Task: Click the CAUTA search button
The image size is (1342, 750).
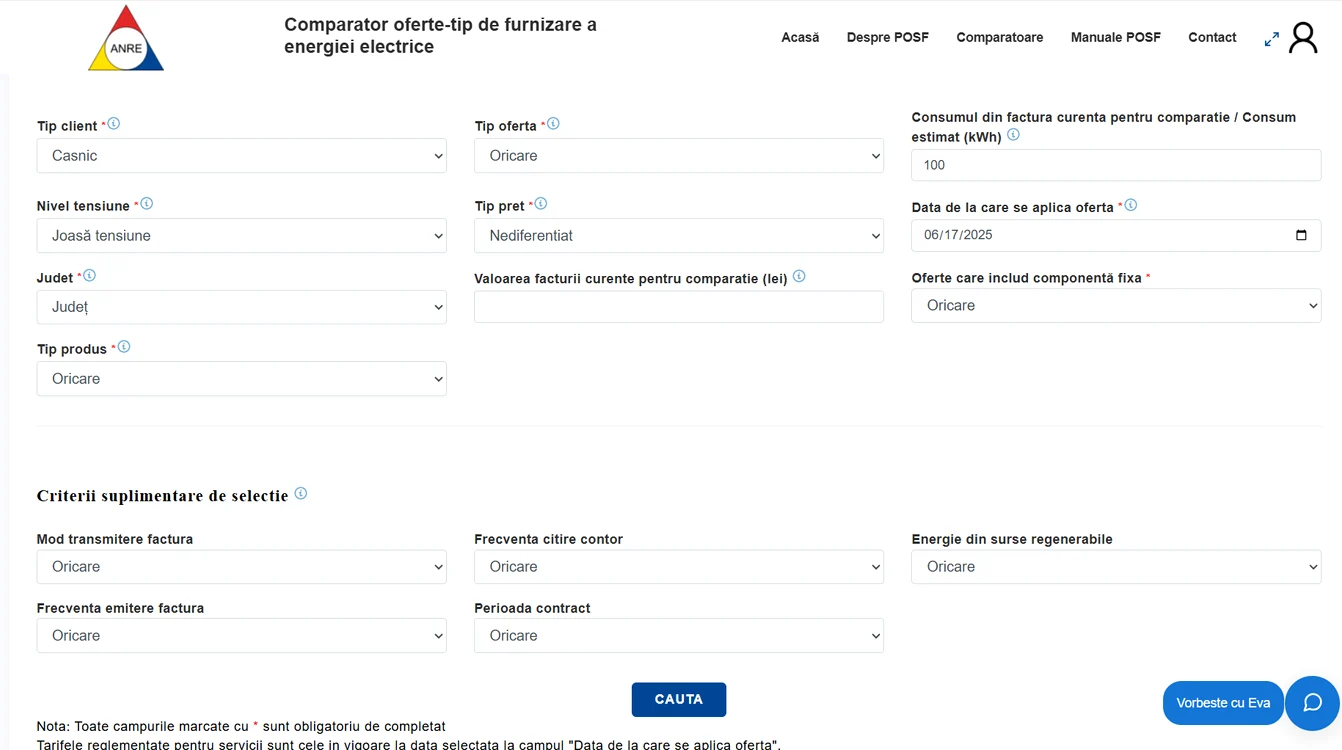Action: (x=679, y=700)
